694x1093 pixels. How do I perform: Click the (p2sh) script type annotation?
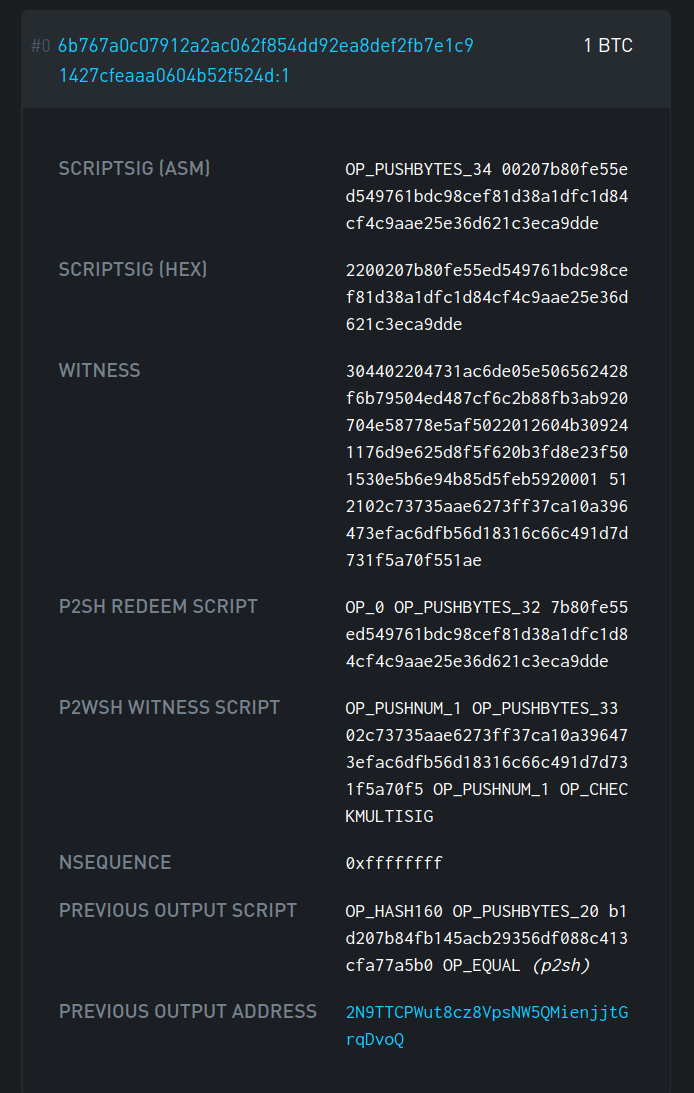561,965
